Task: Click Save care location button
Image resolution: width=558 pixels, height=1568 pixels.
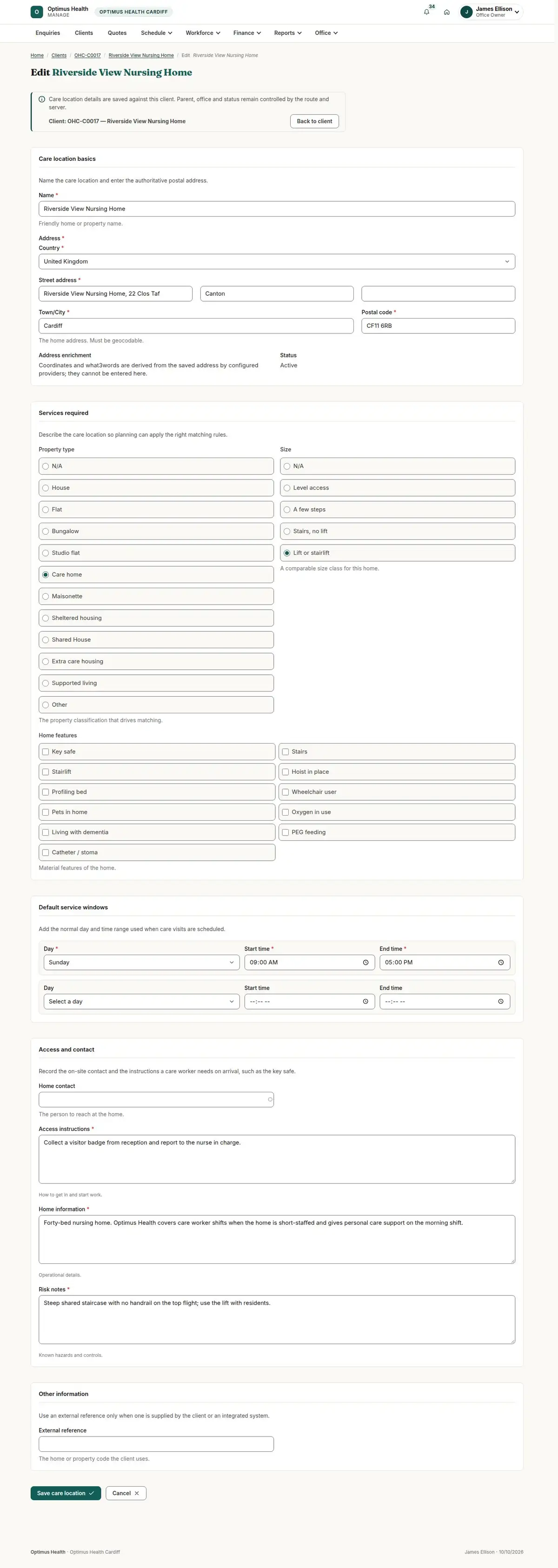Action: click(66, 1493)
